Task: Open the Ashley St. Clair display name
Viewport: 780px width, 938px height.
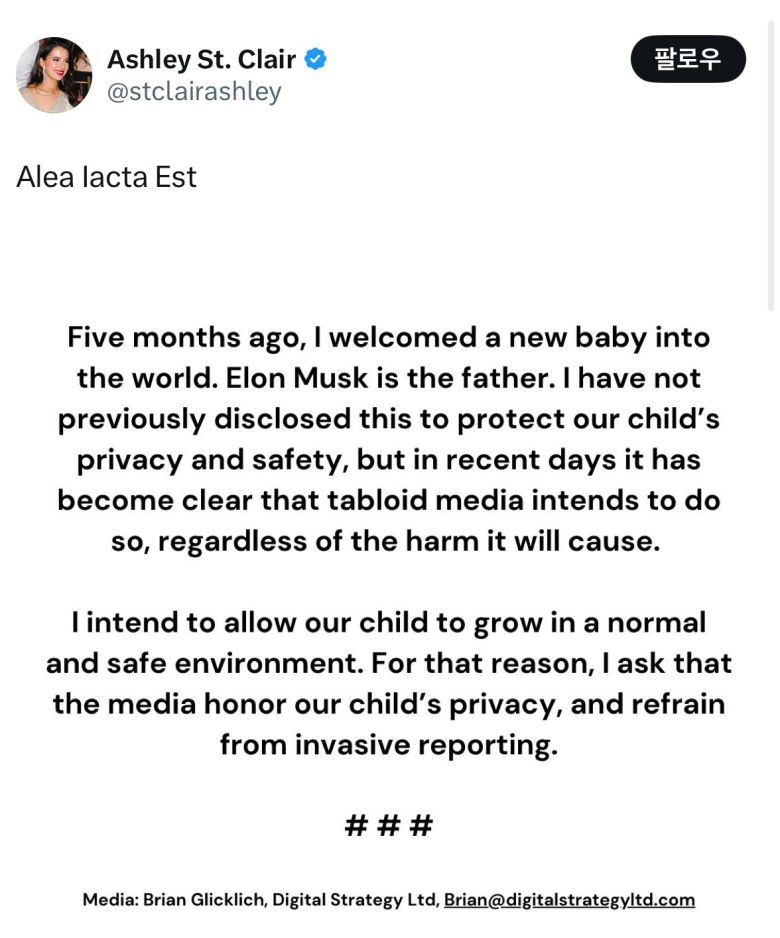Action: coord(201,60)
